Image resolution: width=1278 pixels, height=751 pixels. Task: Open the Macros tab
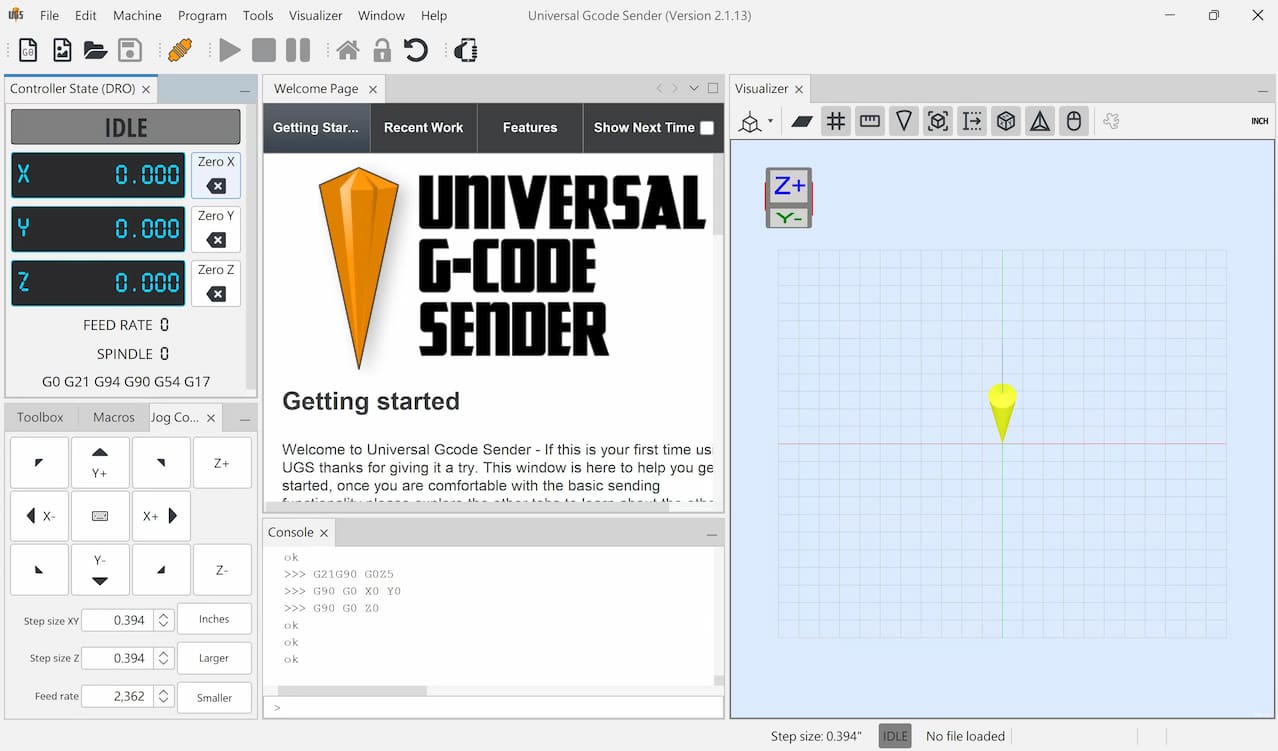click(114, 417)
